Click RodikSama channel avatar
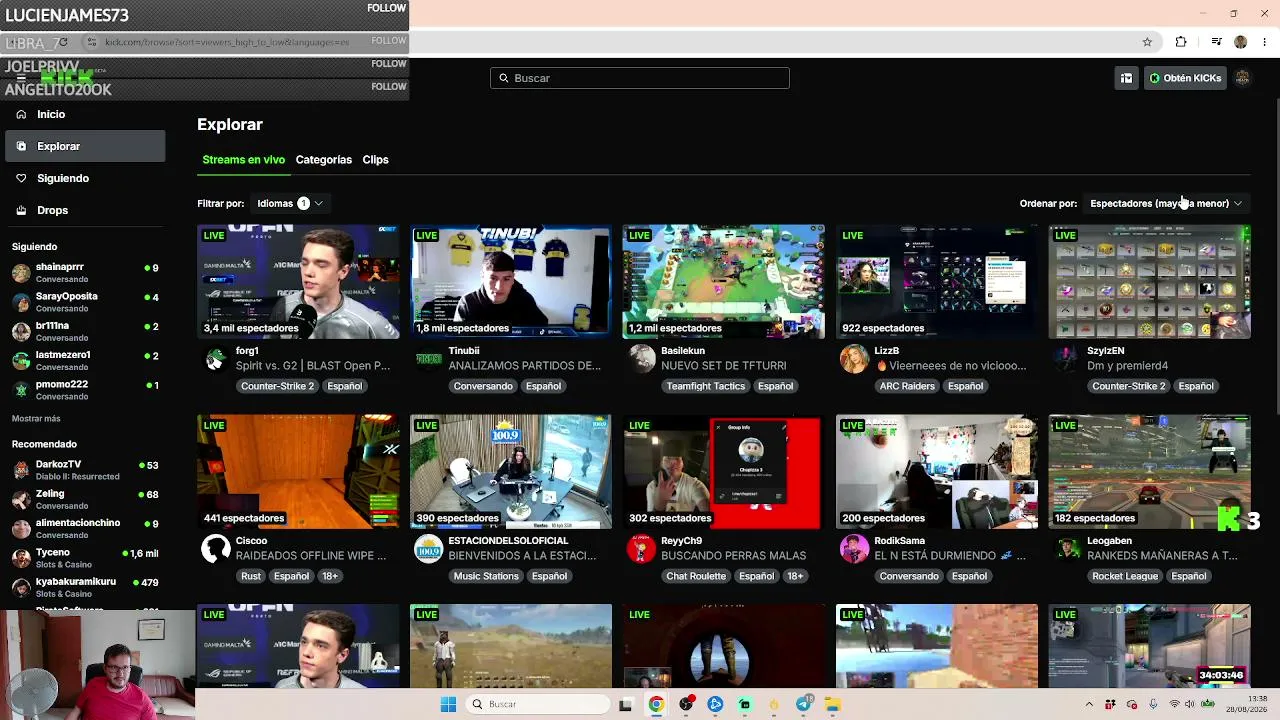1280x720 pixels. pos(855,549)
